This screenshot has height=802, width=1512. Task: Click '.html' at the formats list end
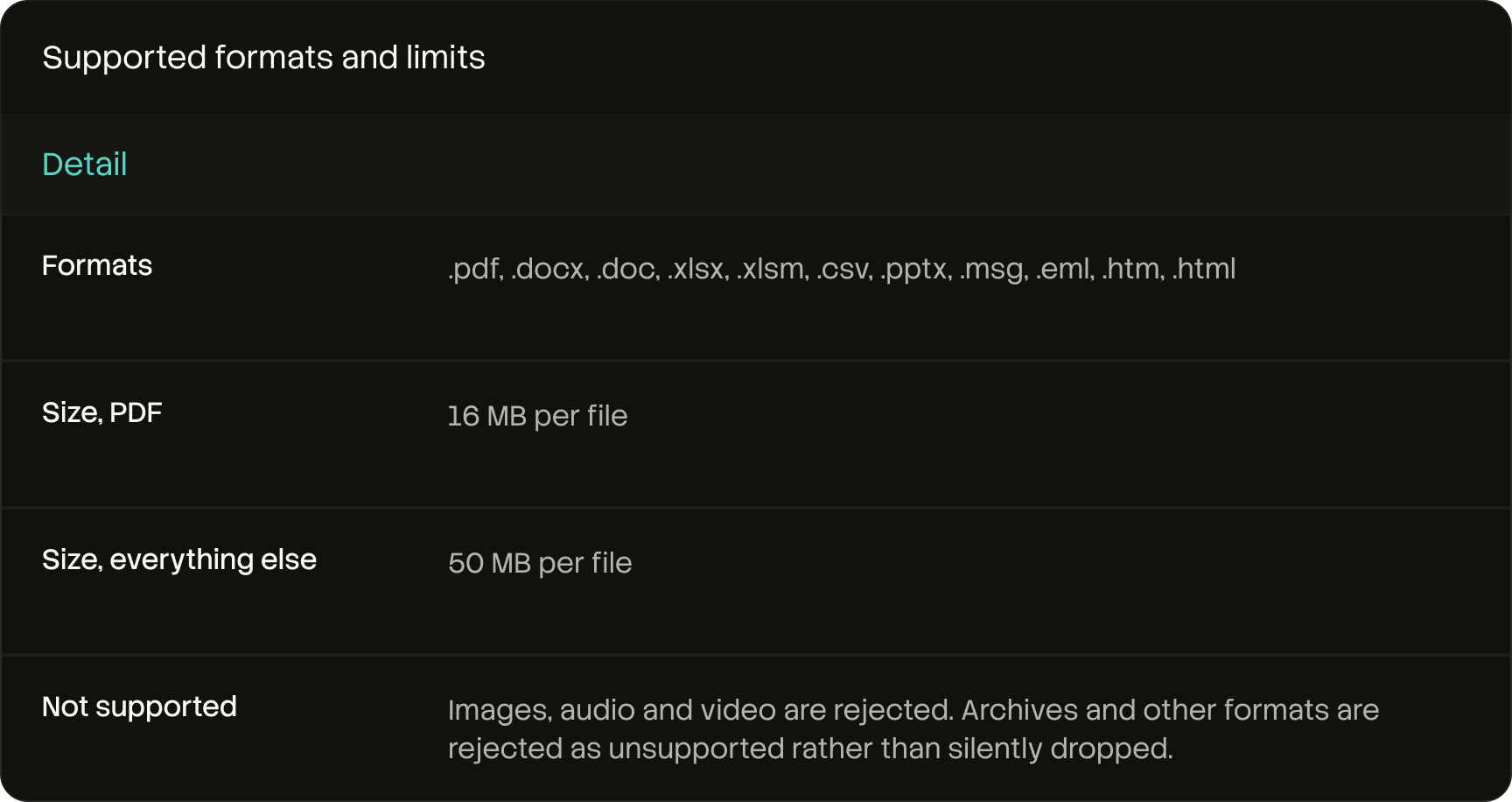click(1204, 269)
